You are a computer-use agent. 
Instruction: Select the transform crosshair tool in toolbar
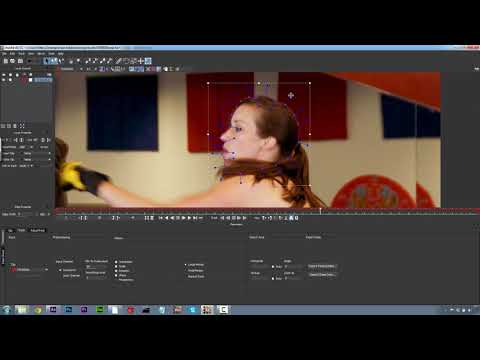point(141,61)
